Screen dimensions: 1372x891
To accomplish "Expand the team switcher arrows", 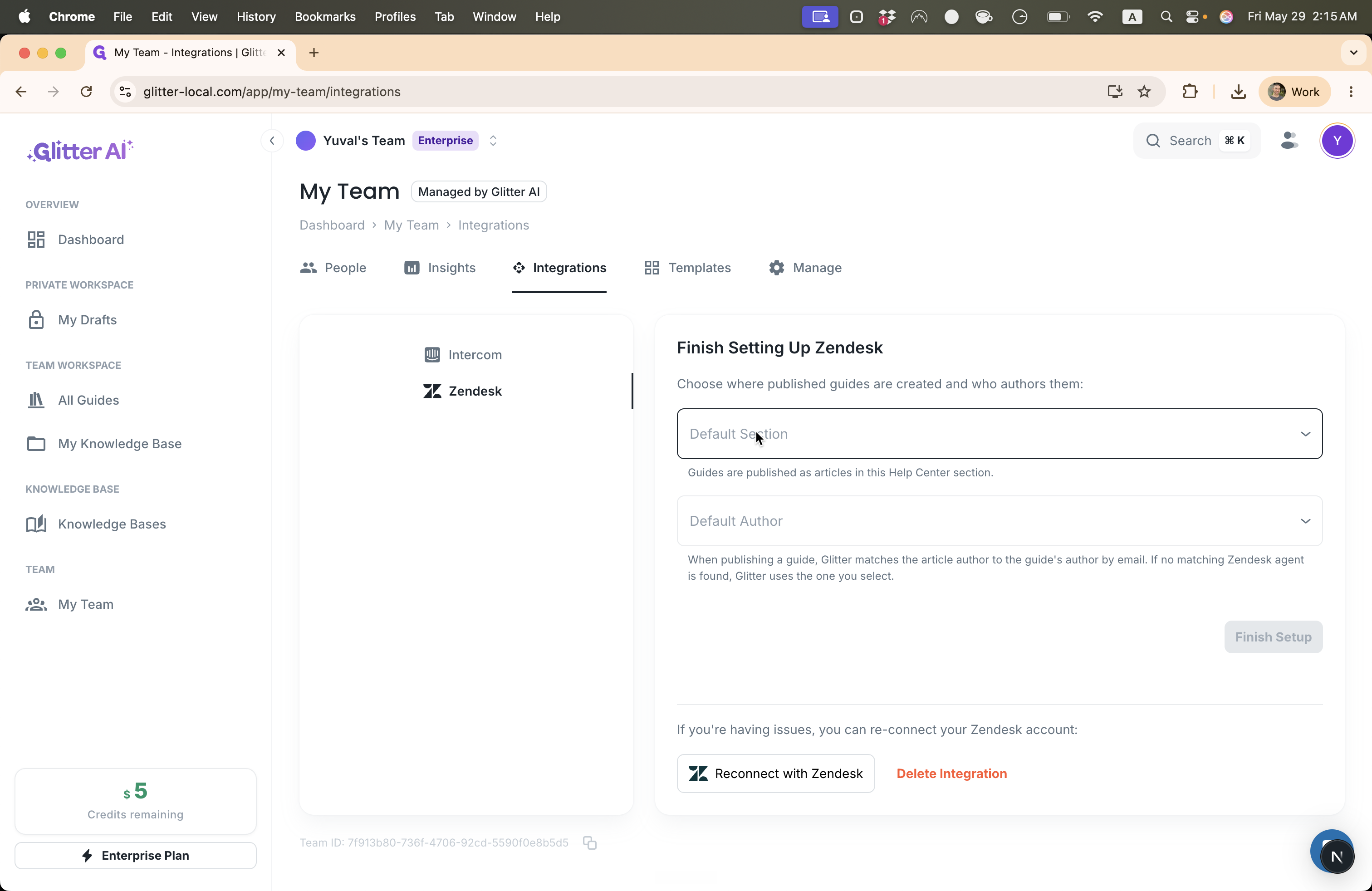I will pos(493,141).
